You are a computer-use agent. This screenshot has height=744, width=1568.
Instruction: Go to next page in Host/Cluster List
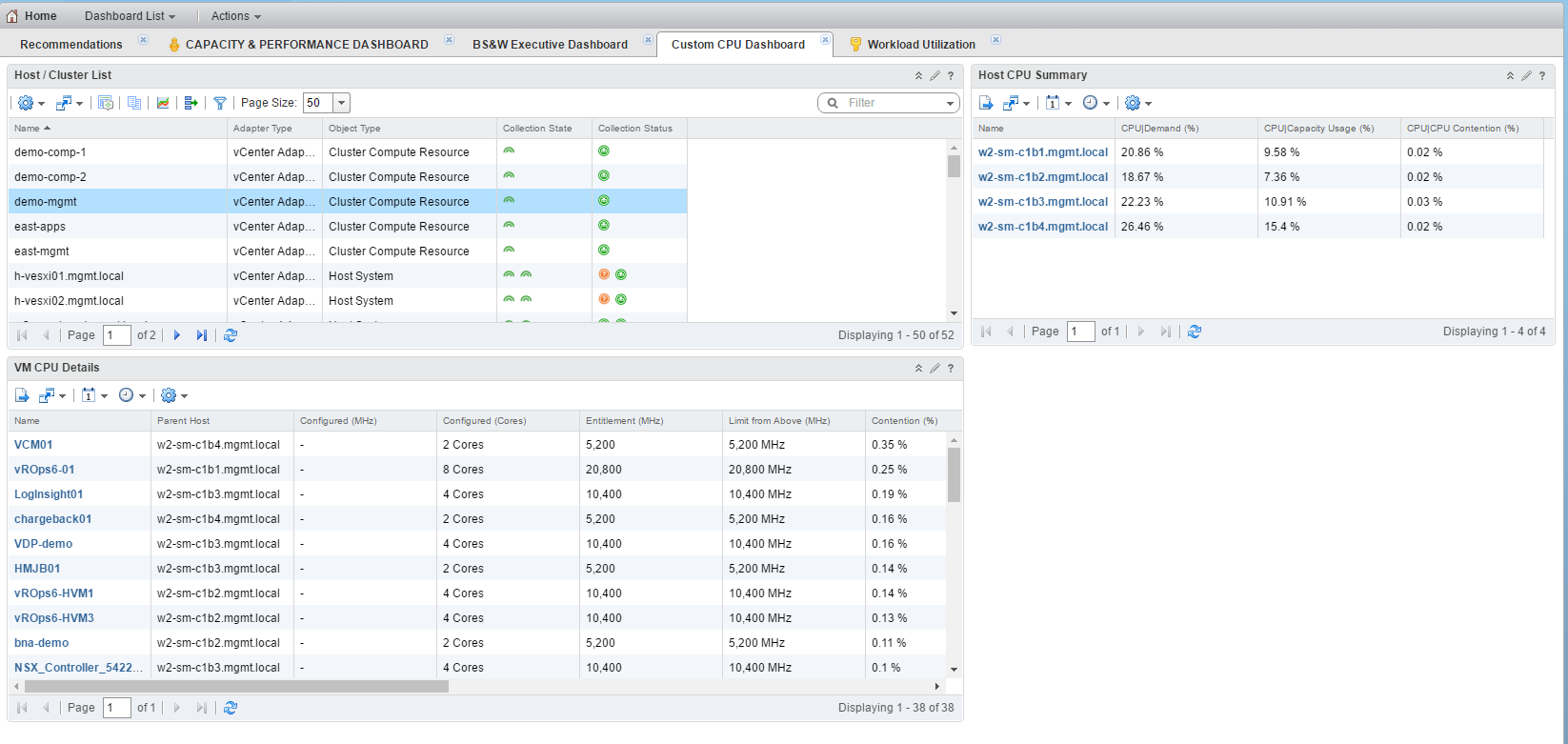coord(177,335)
